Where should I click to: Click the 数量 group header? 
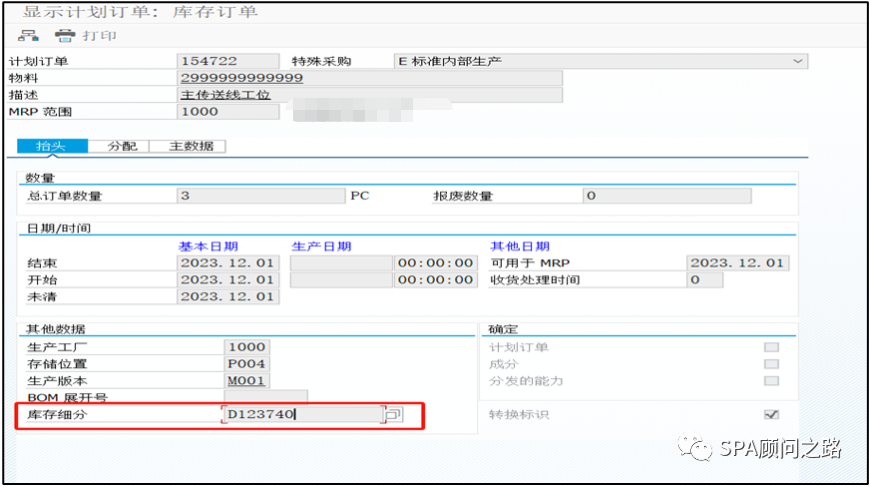click(40, 178)
